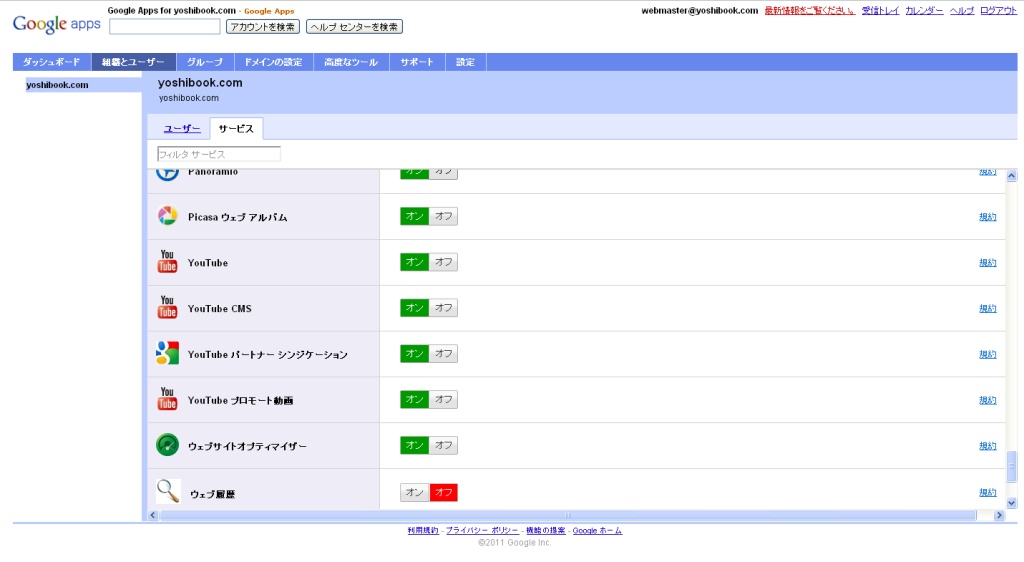Open 規約 link for ウェブ履歴

tap(987, 492)
